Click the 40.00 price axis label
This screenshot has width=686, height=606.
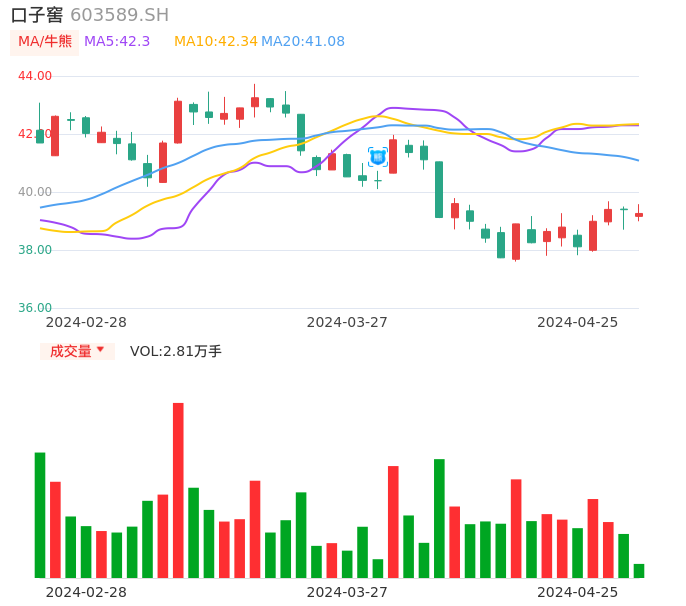(35, 192)
